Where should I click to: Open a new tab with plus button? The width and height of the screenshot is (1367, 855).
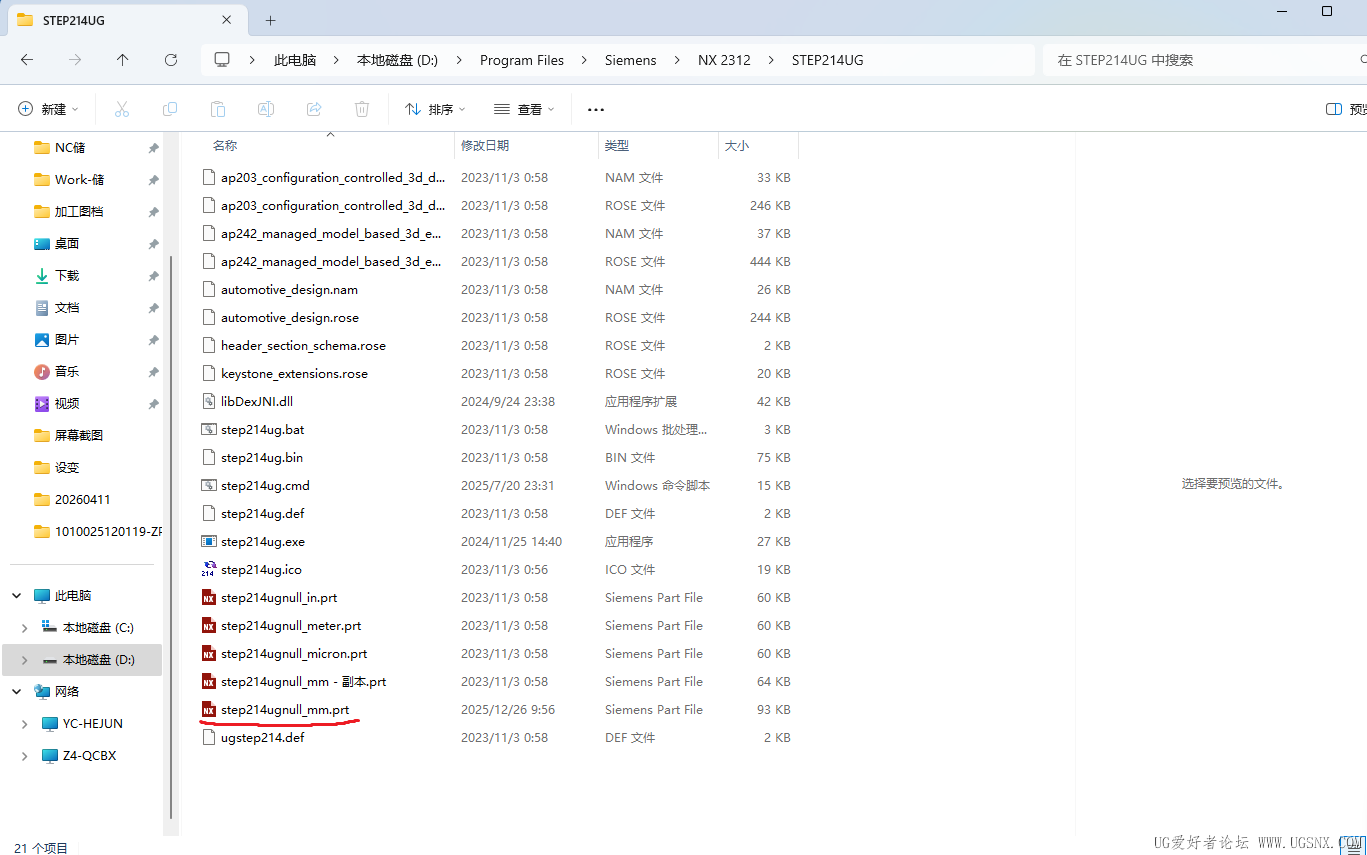click(x=270, y=20)
